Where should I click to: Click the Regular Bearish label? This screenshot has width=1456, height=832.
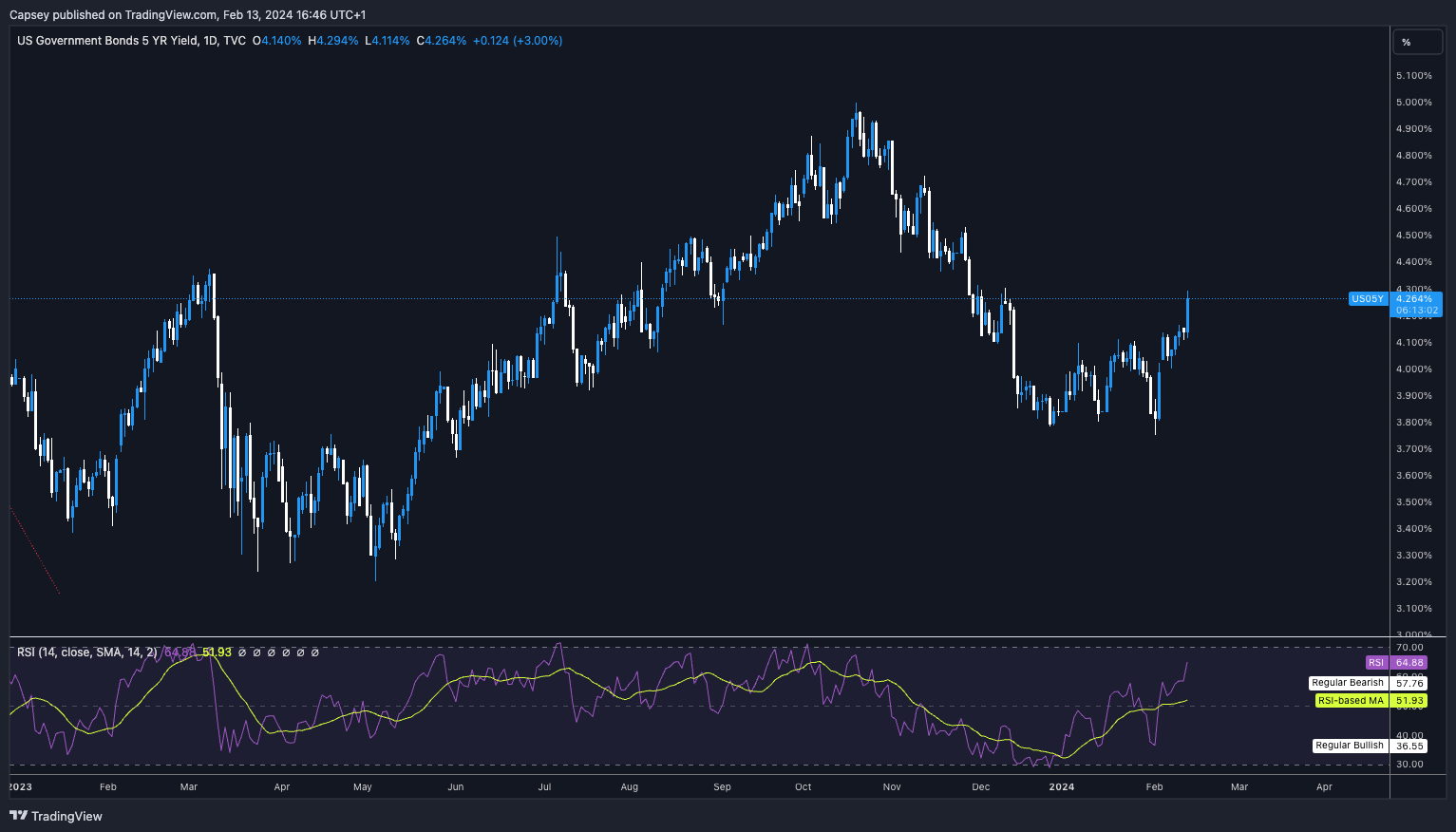point(1347,683)
